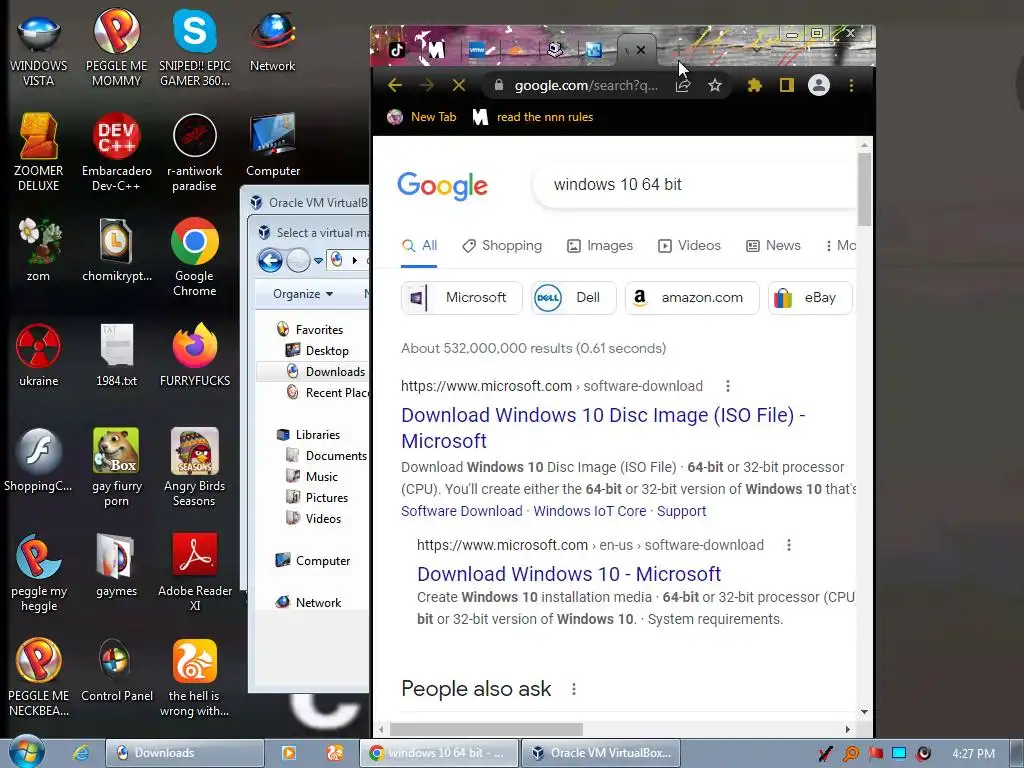Open a new Chrome tab with plus
The image size is (1024, 768).
point(678,49)
